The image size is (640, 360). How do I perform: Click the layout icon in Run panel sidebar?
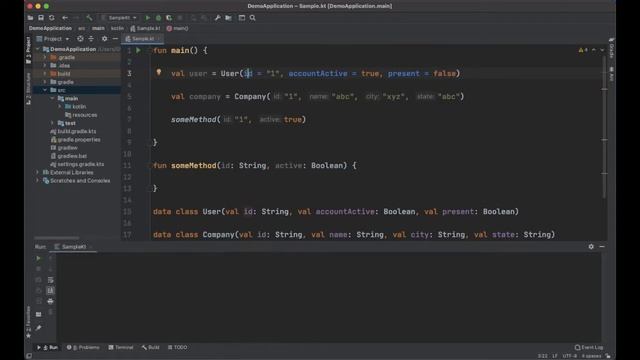tap(38, 315)
